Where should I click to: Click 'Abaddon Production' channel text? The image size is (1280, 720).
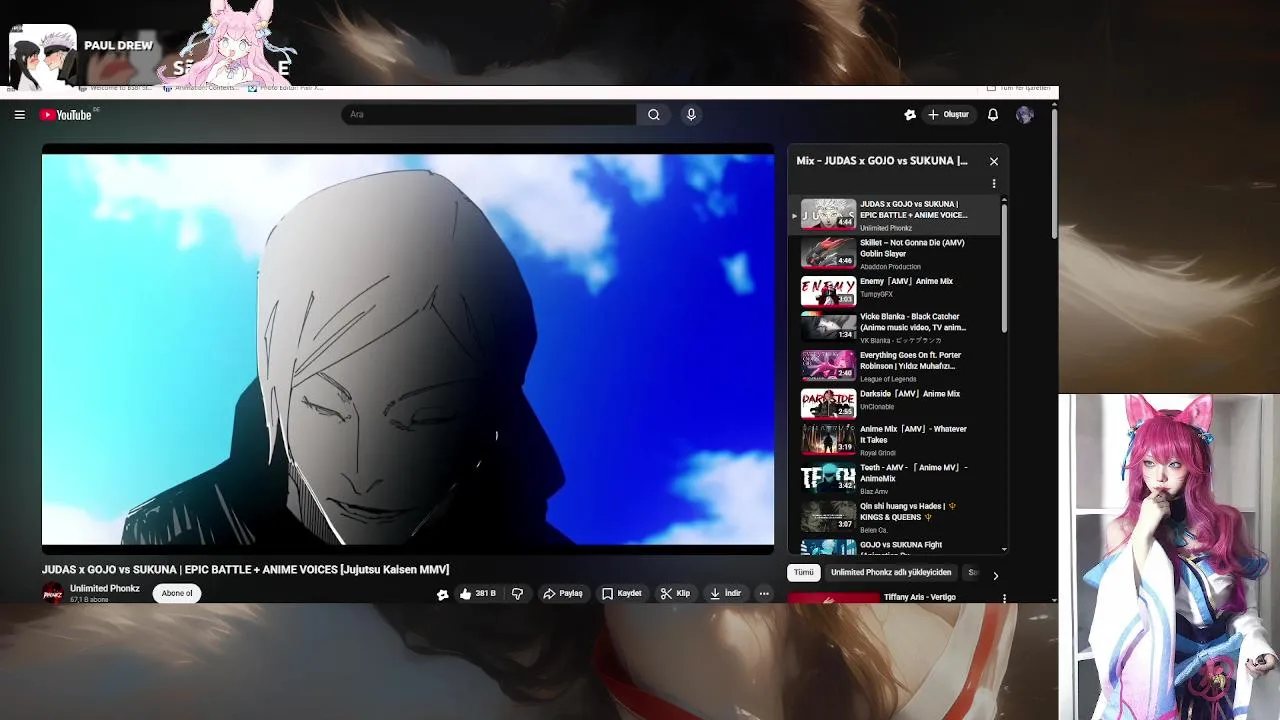pos(890,267)
